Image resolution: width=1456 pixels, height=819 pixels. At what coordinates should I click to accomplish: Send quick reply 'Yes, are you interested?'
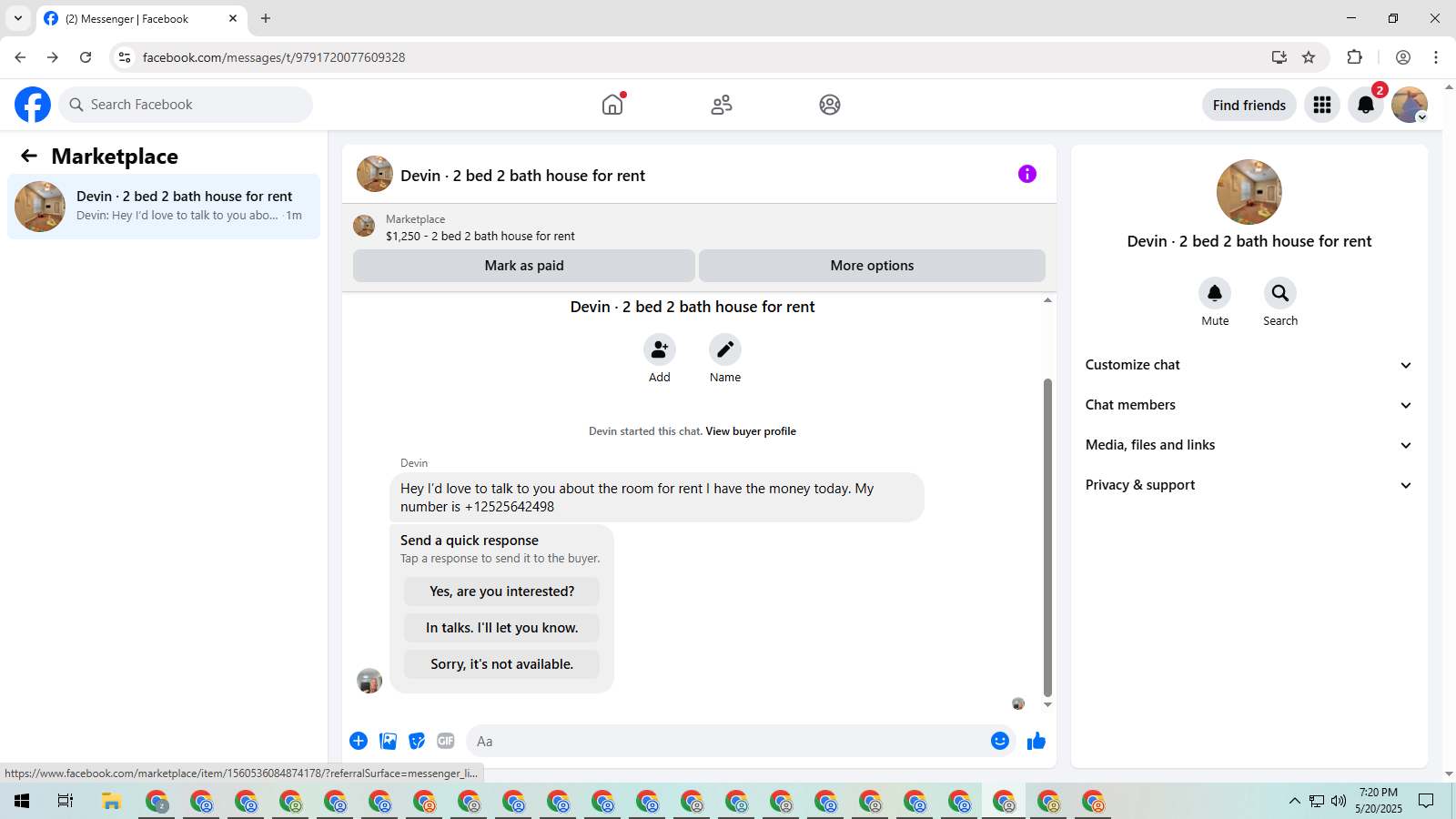click(x=502, y=591)
